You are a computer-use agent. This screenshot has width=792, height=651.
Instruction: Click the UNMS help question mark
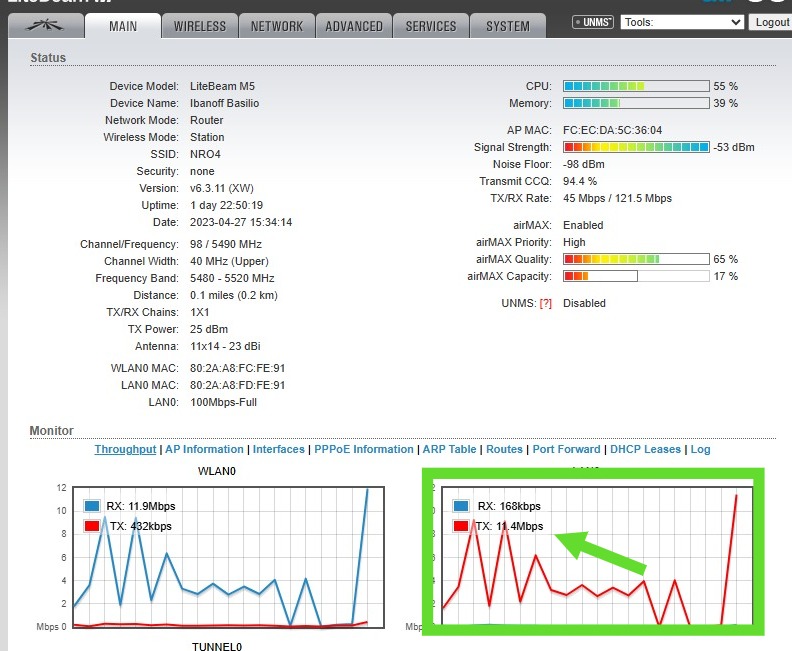pyautogui.click(x=545, y=303)
